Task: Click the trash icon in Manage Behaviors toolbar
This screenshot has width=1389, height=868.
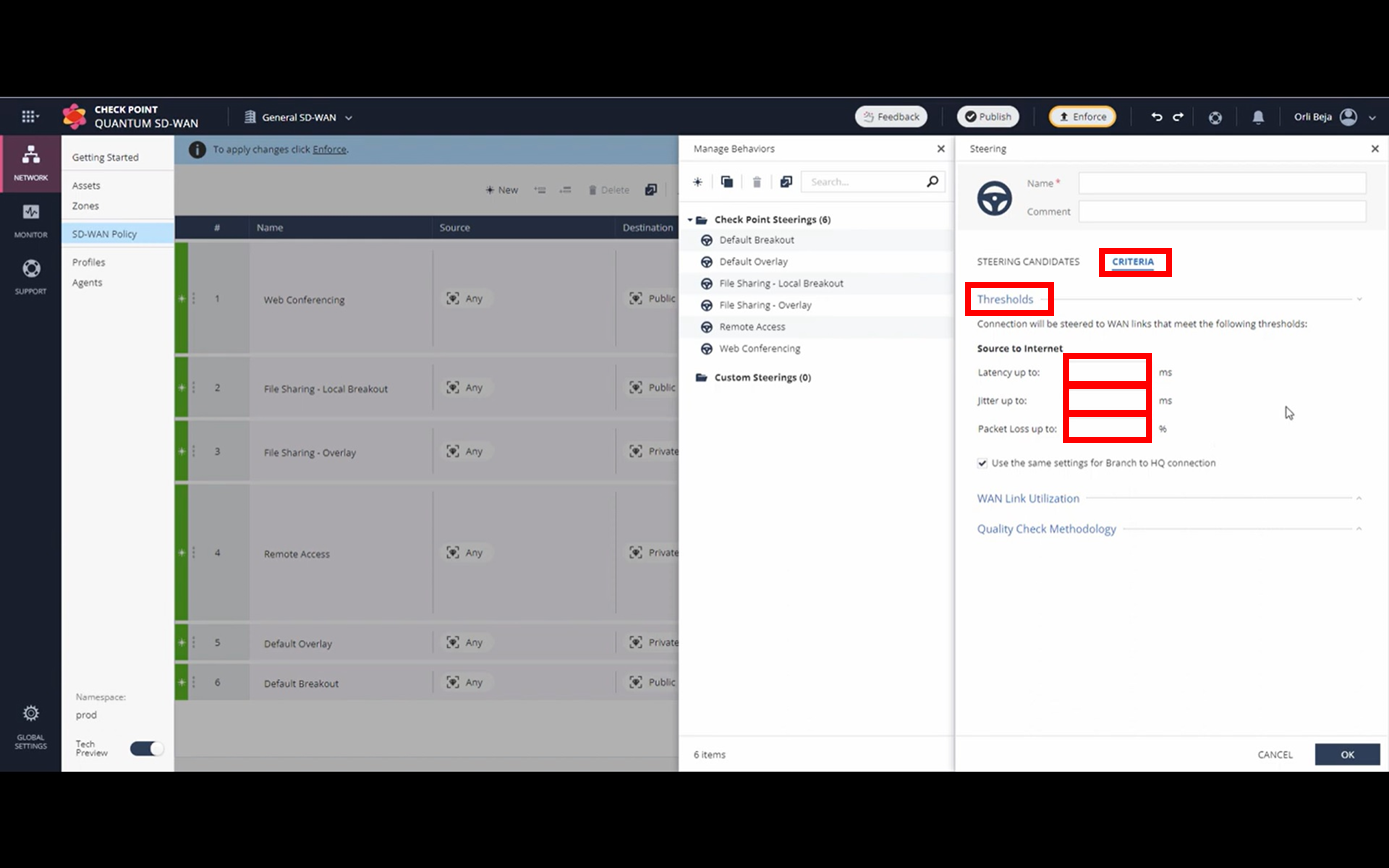Action: coord(757,182)
